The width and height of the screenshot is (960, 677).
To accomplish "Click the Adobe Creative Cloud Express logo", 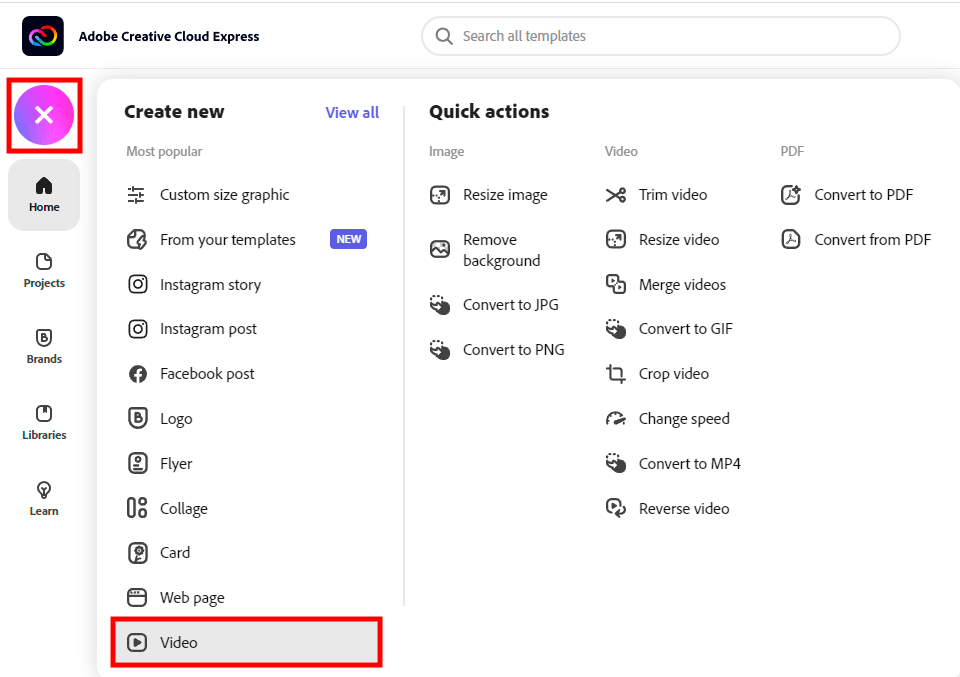I will (x=43, y=36).
